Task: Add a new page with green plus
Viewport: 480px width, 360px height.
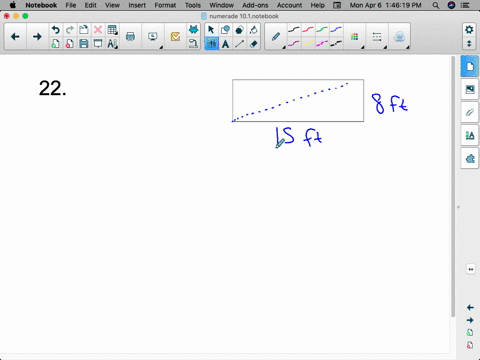Action: 55,43
